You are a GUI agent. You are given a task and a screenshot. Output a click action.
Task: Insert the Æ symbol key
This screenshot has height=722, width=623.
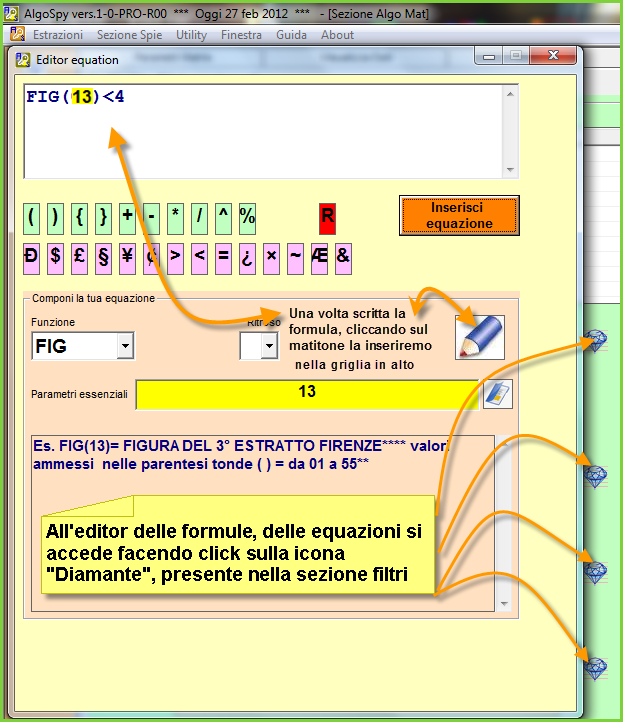coord(319,257)
